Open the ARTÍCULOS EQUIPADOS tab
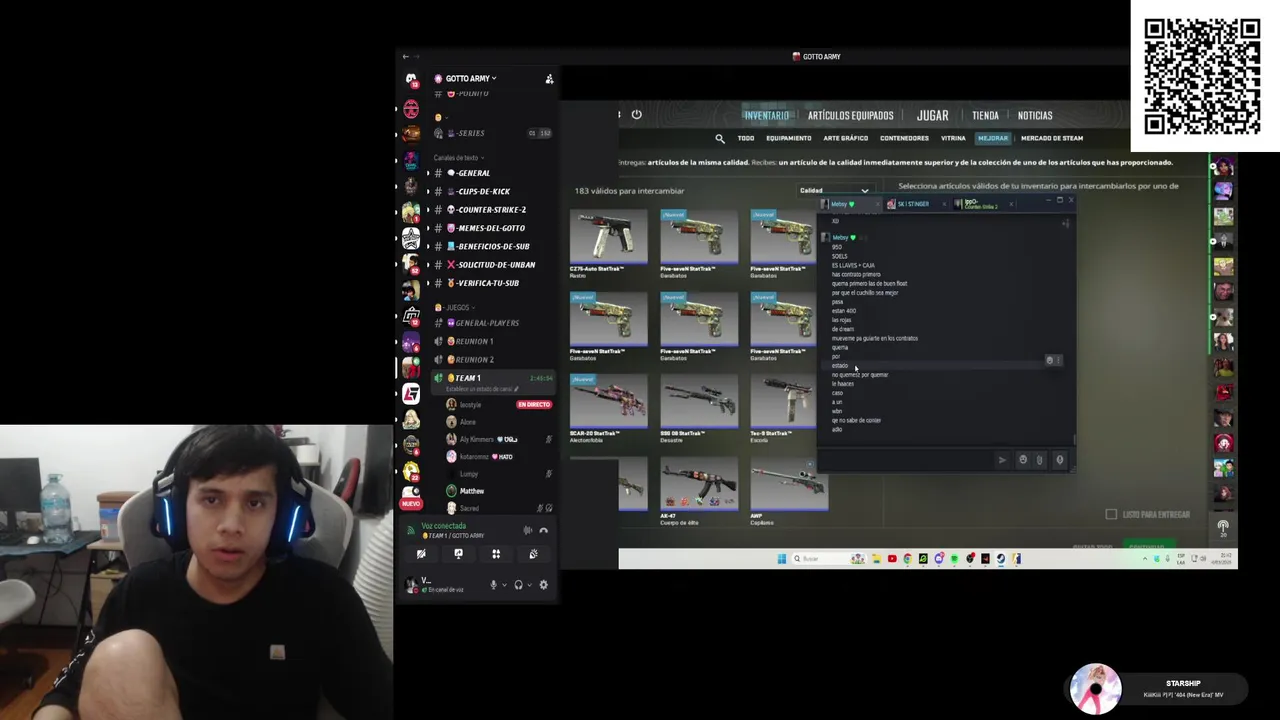This screenshot has width=1280, height=720. tap(851, 115)
